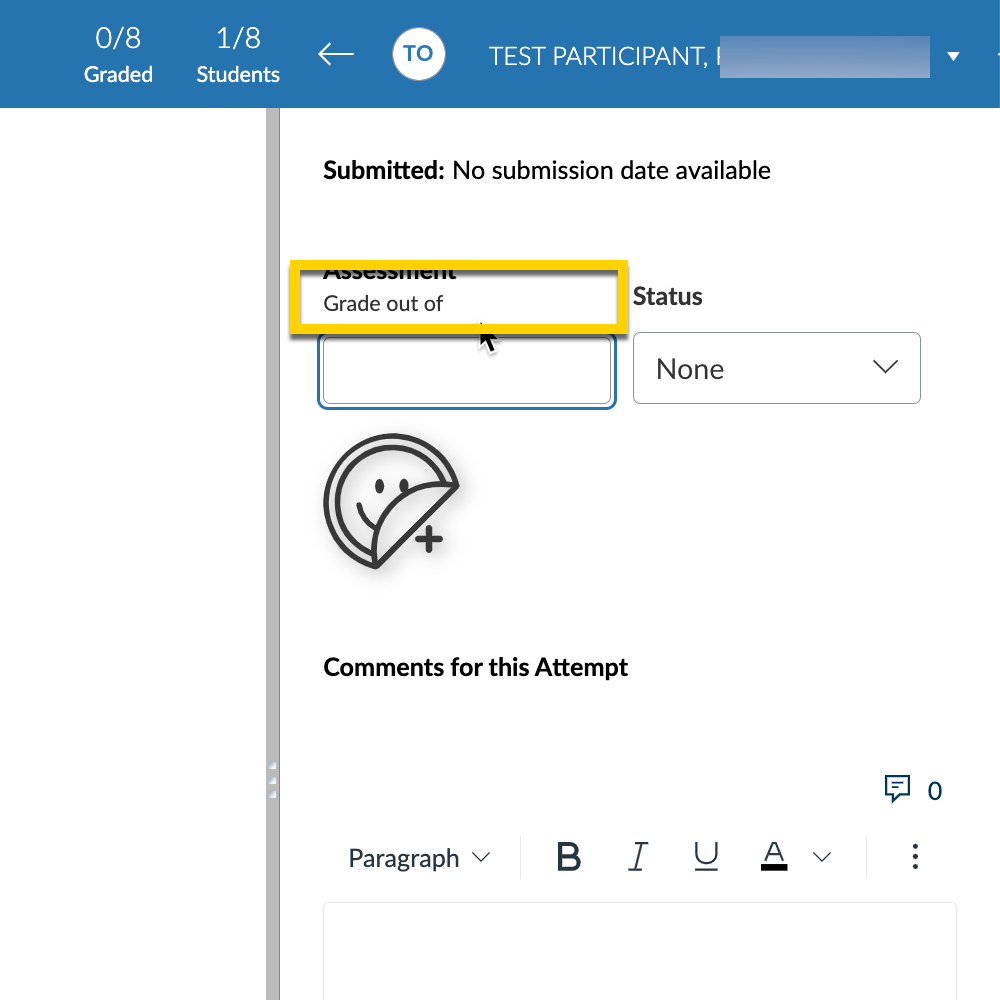The height and width of the screenshot is (1000, 1000).
Task: Click the Grade out of input field
Action: tap(467, 371)
